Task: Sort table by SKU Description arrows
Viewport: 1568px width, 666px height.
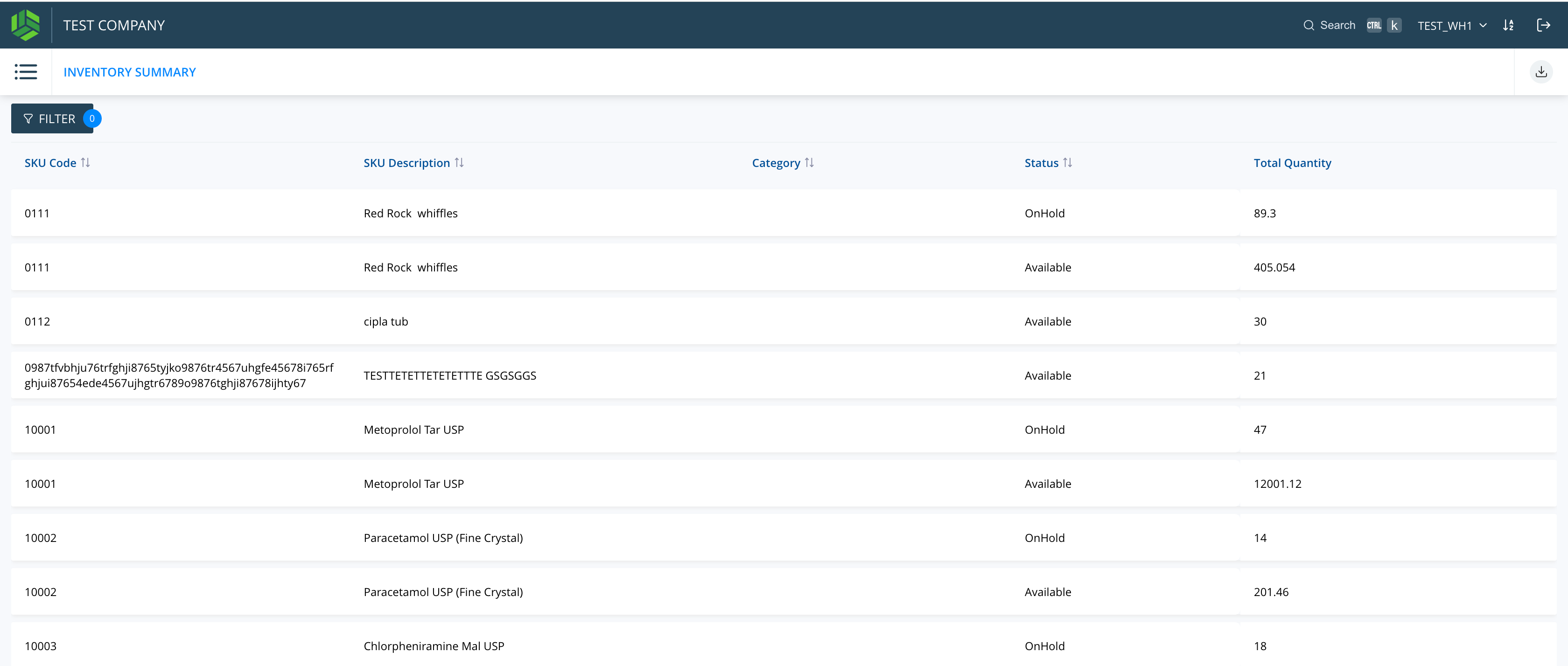Action: click(x=459, y=162)
